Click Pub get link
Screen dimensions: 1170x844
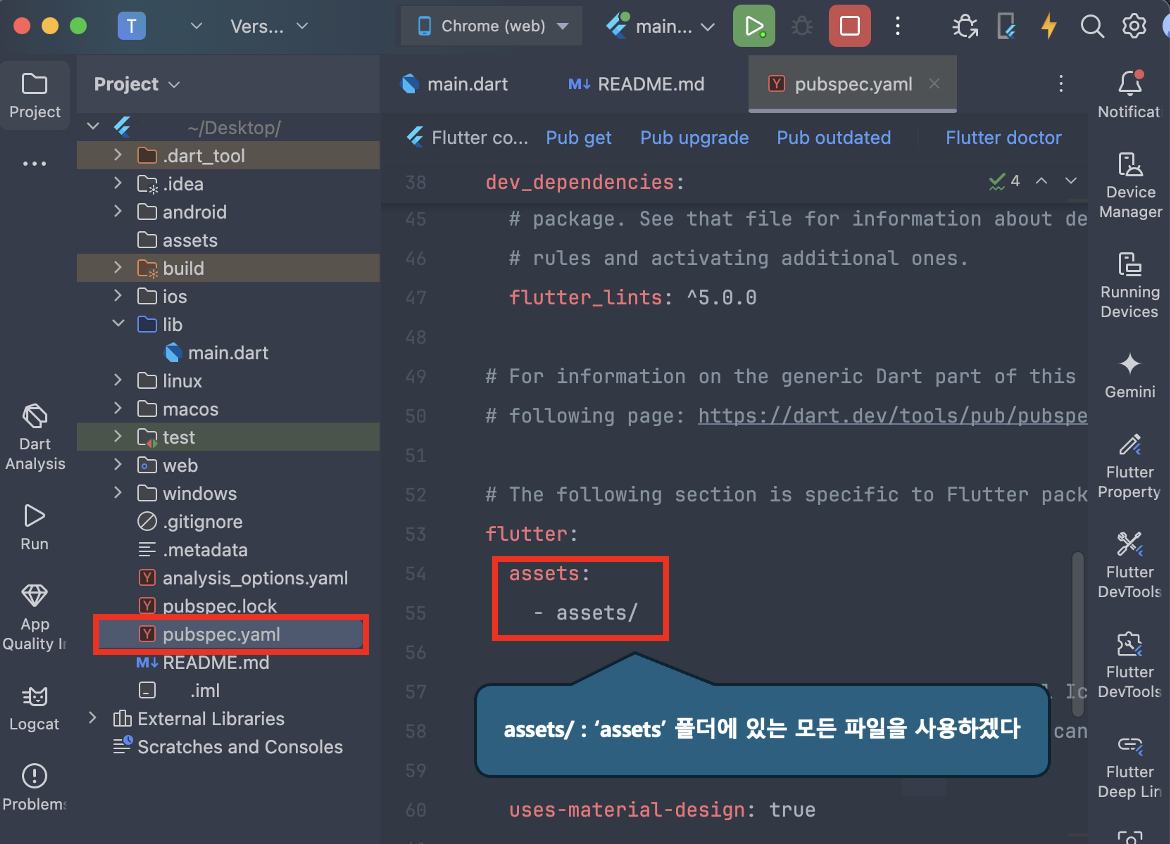click(x=578, y=138)
